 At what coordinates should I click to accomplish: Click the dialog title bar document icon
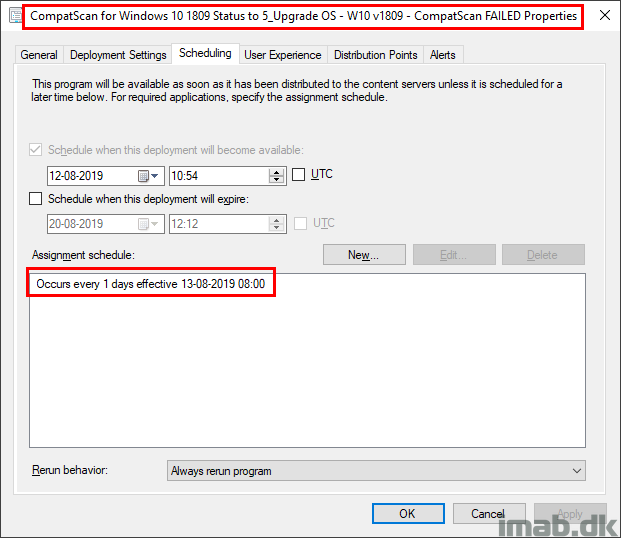(16, 16)
